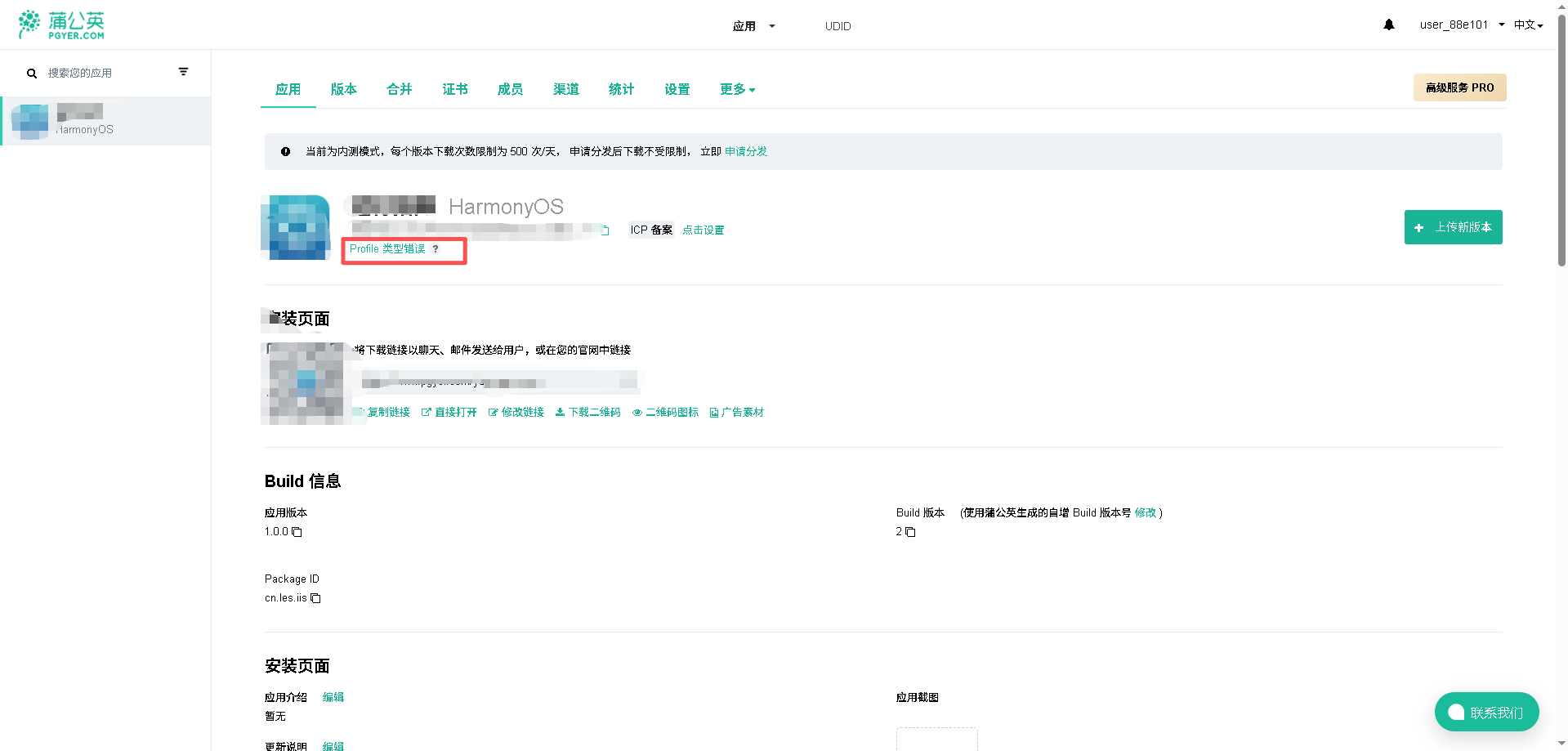The height and width of the screenshot is (751, 1568).
Task: Click the Profile type error help icon
Action: [x=436, y=249]
